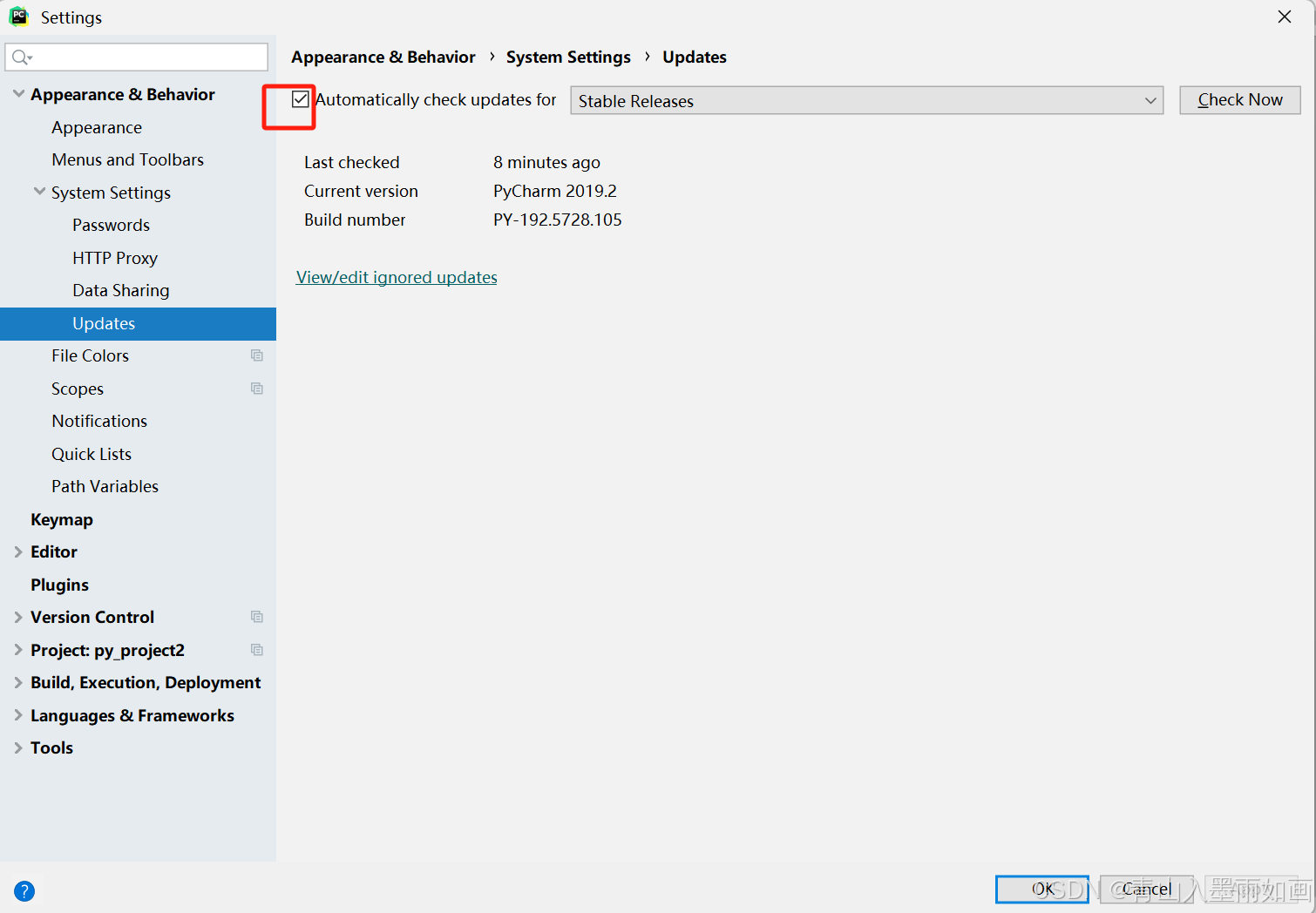This screenshot has width=1316, height=913.
Task: Expand Build, Execution, Deployment arrow
Action: tap(18, 682)
